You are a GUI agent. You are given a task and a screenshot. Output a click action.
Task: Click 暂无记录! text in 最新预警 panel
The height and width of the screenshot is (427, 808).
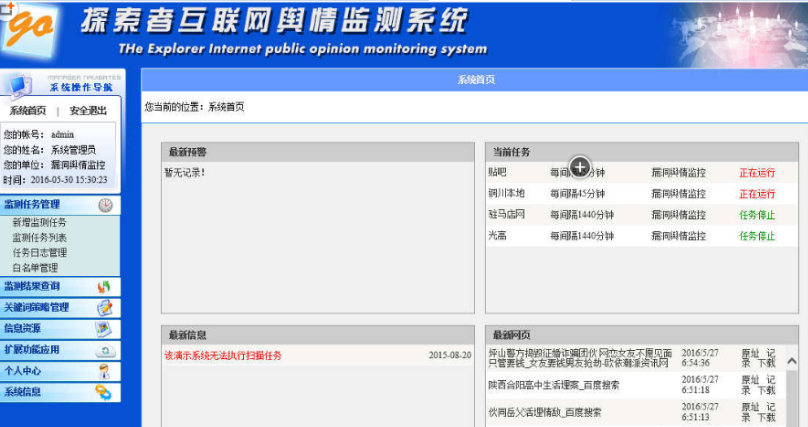pos(184,173)
